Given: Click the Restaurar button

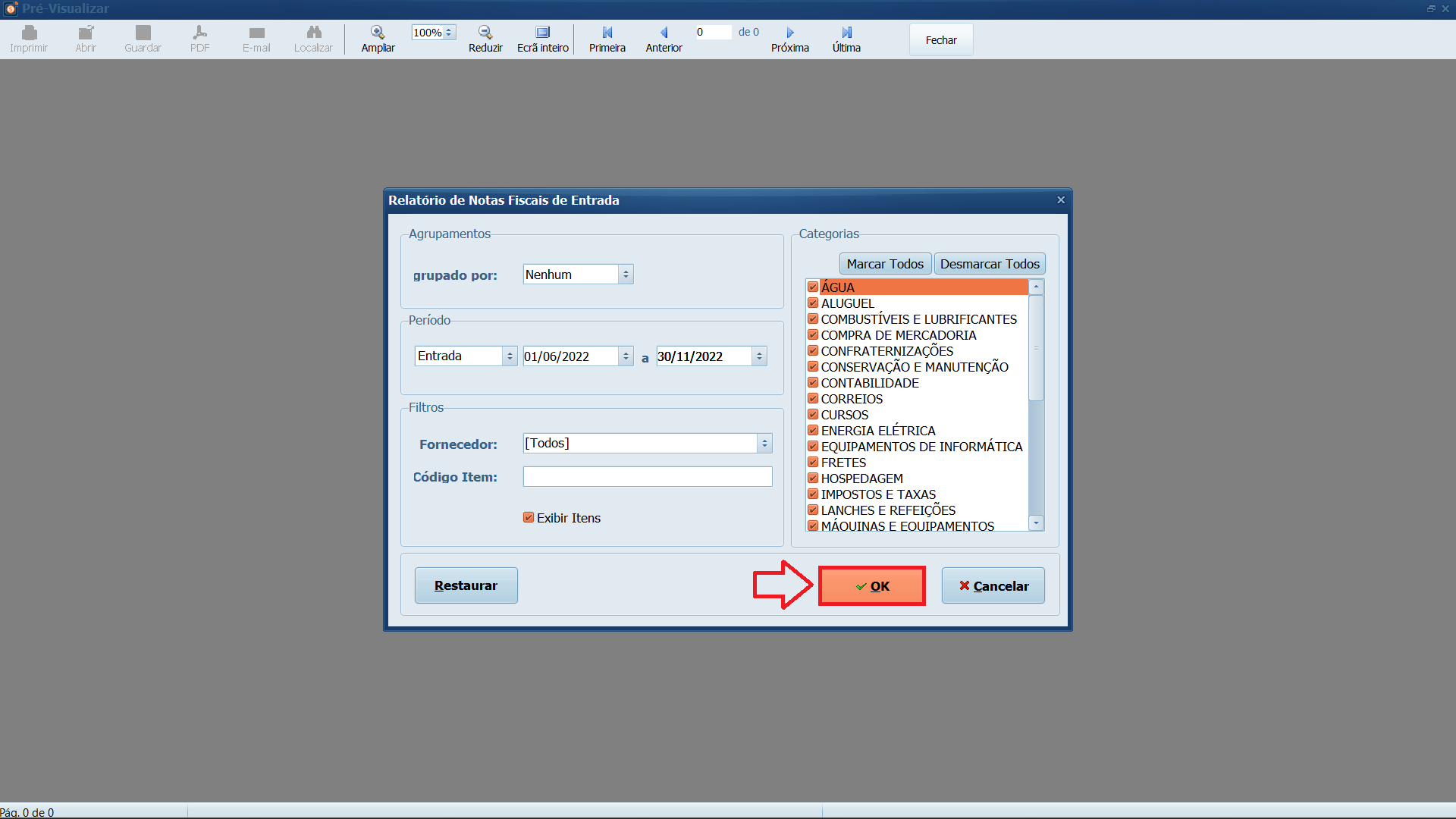Looking at the screenshot, I should [466, 585].
